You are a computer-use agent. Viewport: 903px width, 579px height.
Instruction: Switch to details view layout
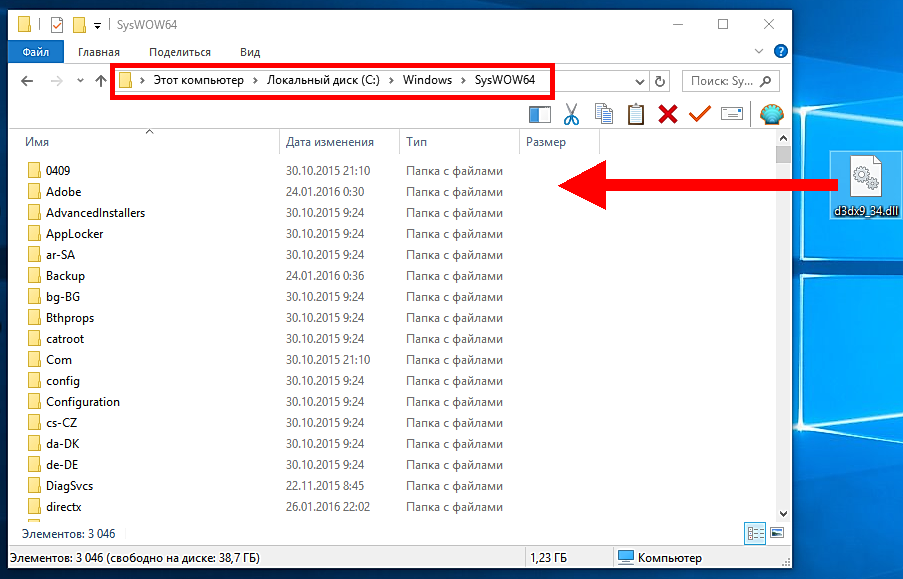click(x=755, y=534)
